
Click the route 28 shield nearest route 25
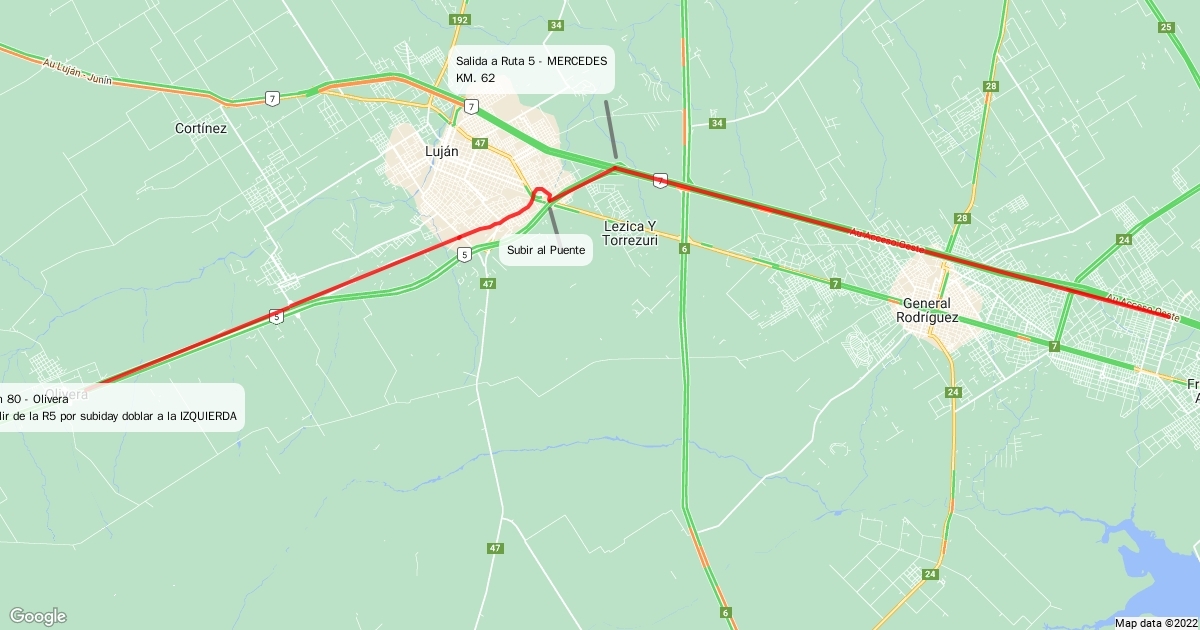click(x=990, y=87)
